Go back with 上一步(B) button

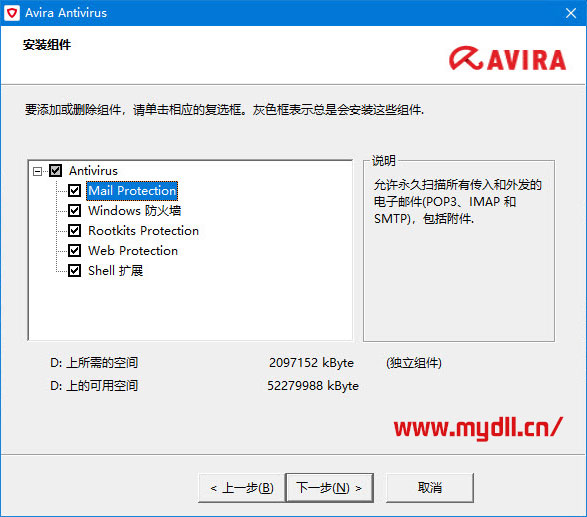[x=241, y=488]
